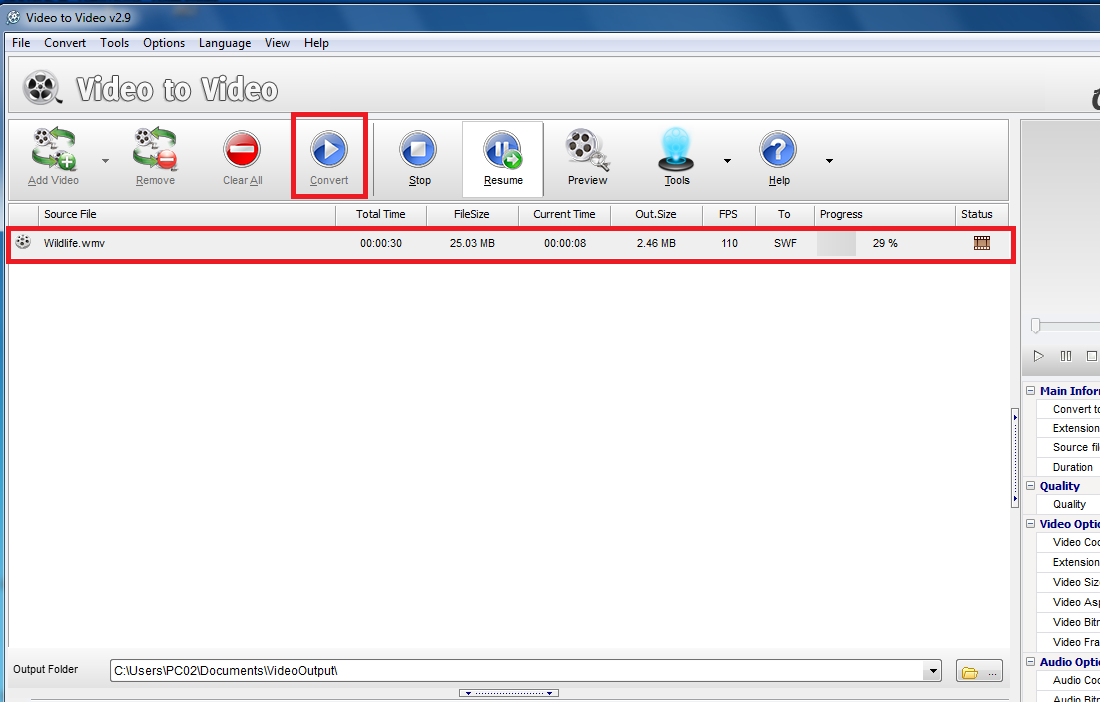The width and height of the screenshot is (1100, 702).
Task: Expand the Output Folder path dropdown
Action: tap(933, 672)
